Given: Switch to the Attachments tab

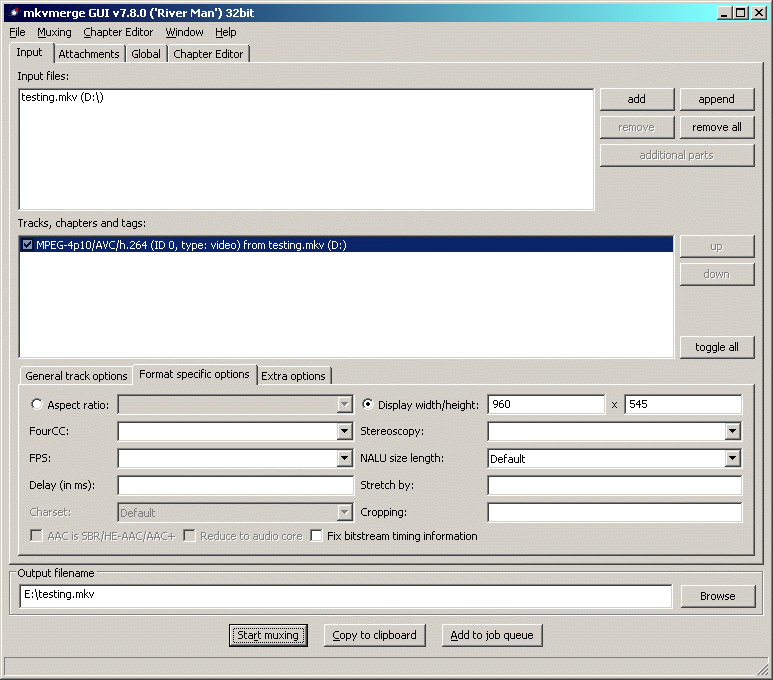Looking at the screenshot, I should click(x=89, y=54).
